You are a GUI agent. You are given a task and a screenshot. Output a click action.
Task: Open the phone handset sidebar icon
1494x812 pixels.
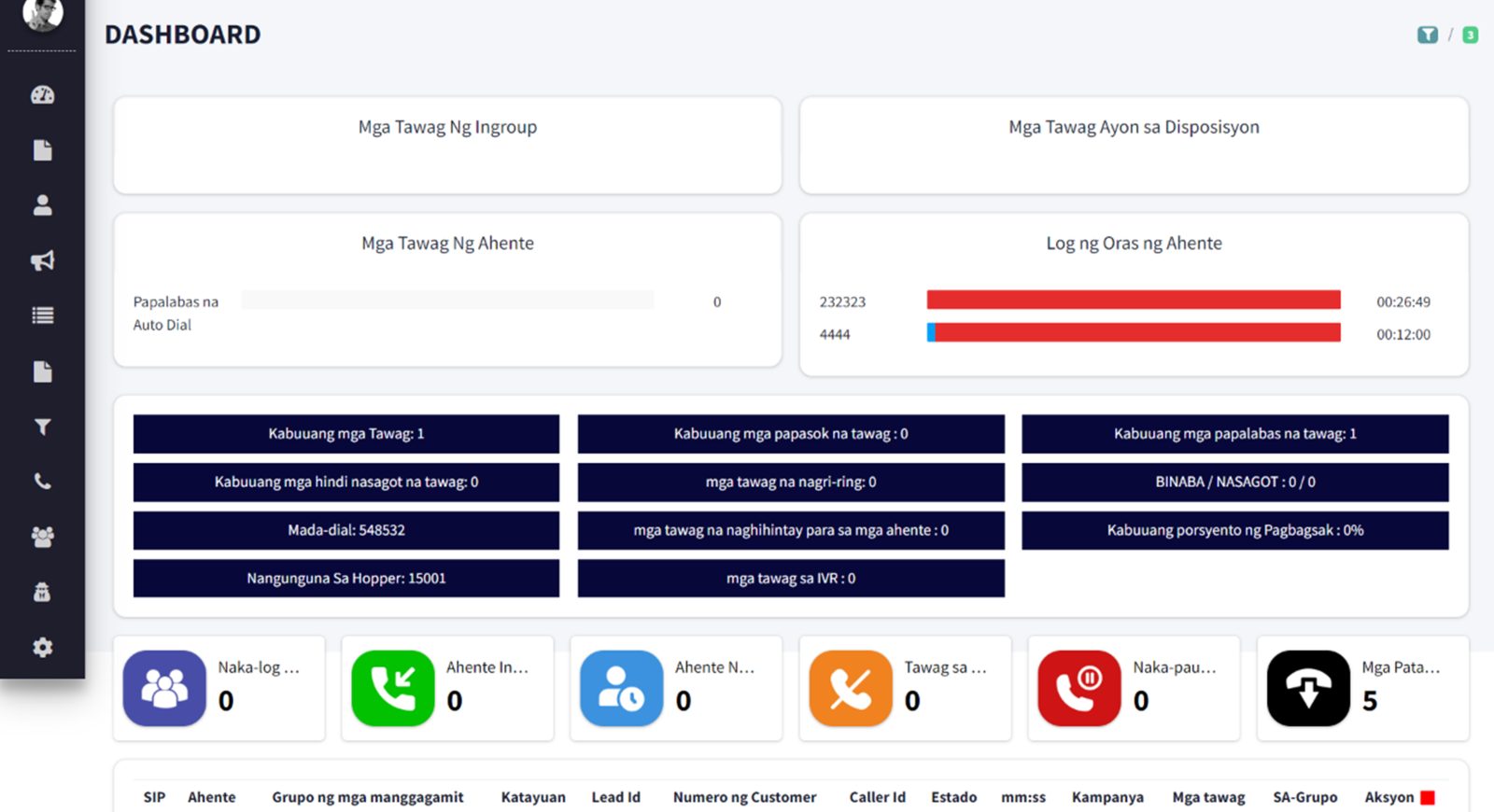[x=42, y=482]
